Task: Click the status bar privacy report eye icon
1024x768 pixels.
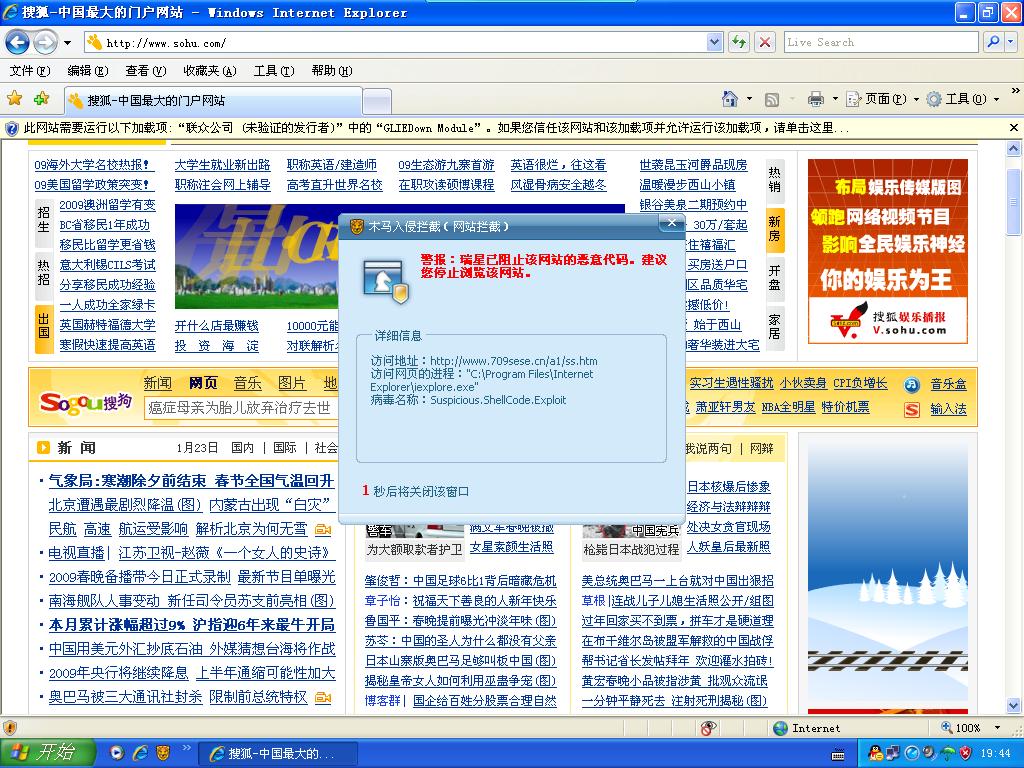Action: pos(708,728)
